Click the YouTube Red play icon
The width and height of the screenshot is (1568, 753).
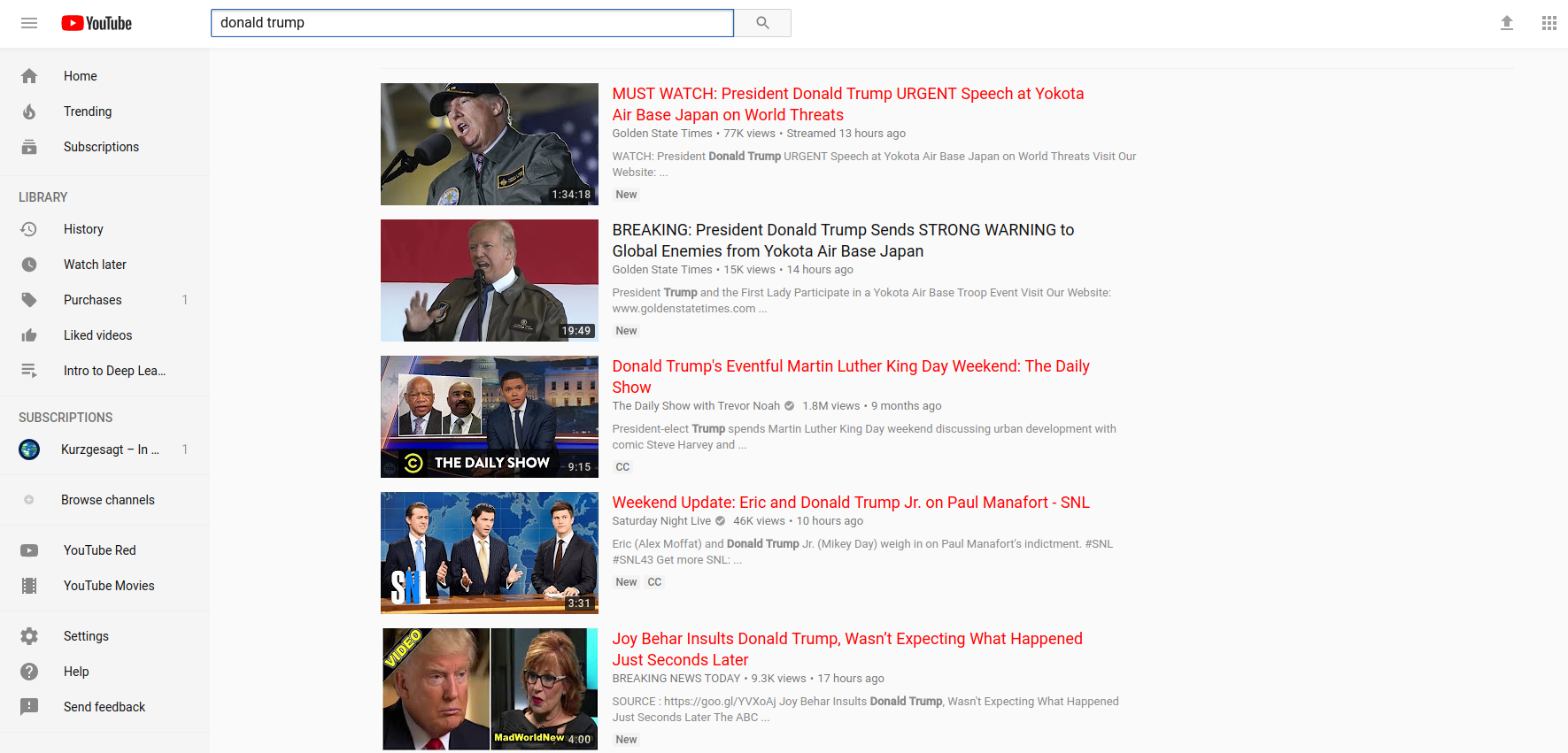pyautogui.click(x=29, y=550)
